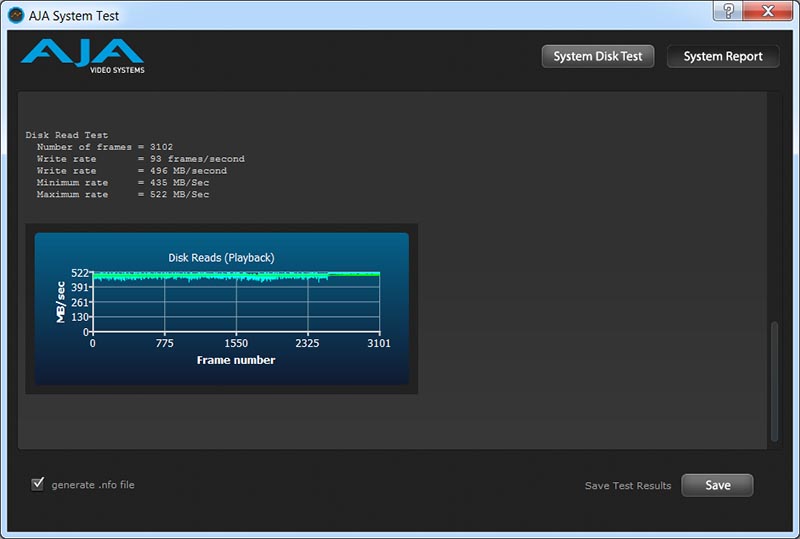The height and width of the screenshot is (539, 800).
Task: Click the 1550 value on chart axis
Action: coord(236,343)
